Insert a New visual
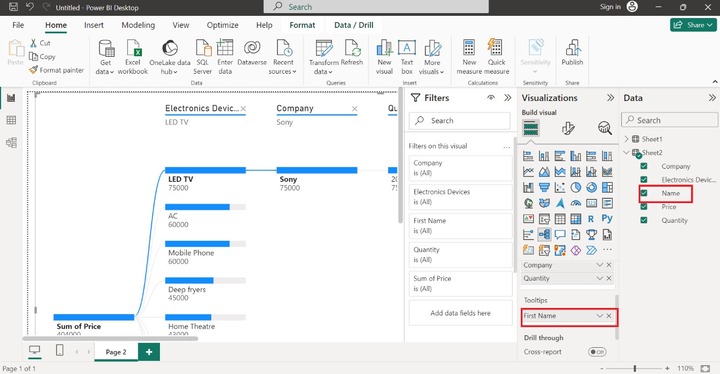This screenshot has width=720, height=374. click(x=384, y=57)
